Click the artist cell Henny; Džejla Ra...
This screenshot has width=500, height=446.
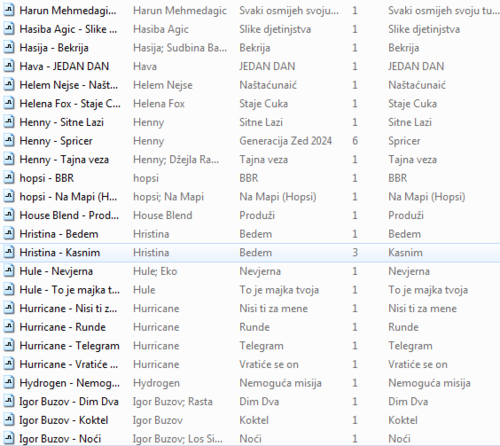tap(176, 160)
